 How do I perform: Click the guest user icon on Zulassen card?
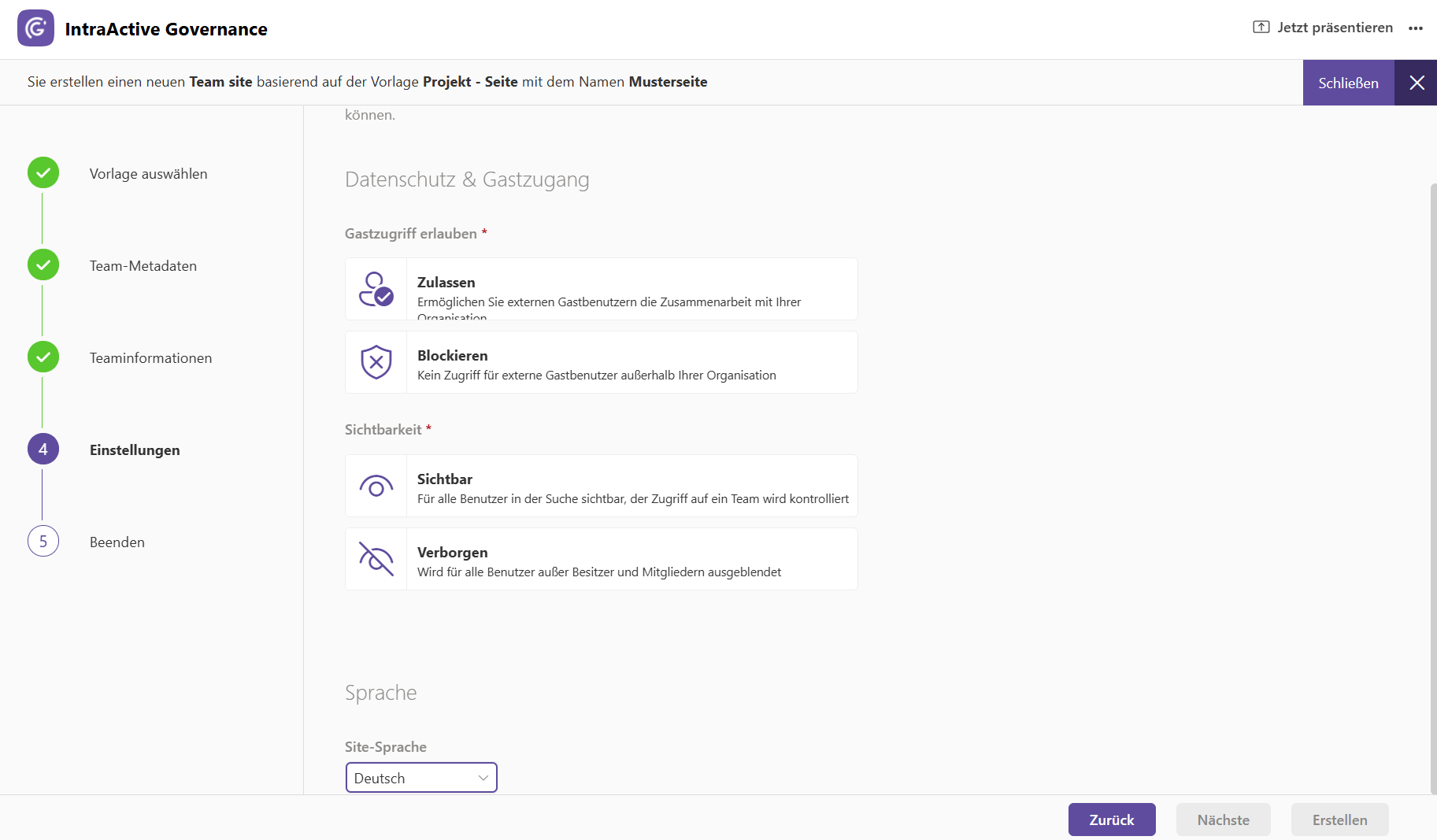[376, 289]
